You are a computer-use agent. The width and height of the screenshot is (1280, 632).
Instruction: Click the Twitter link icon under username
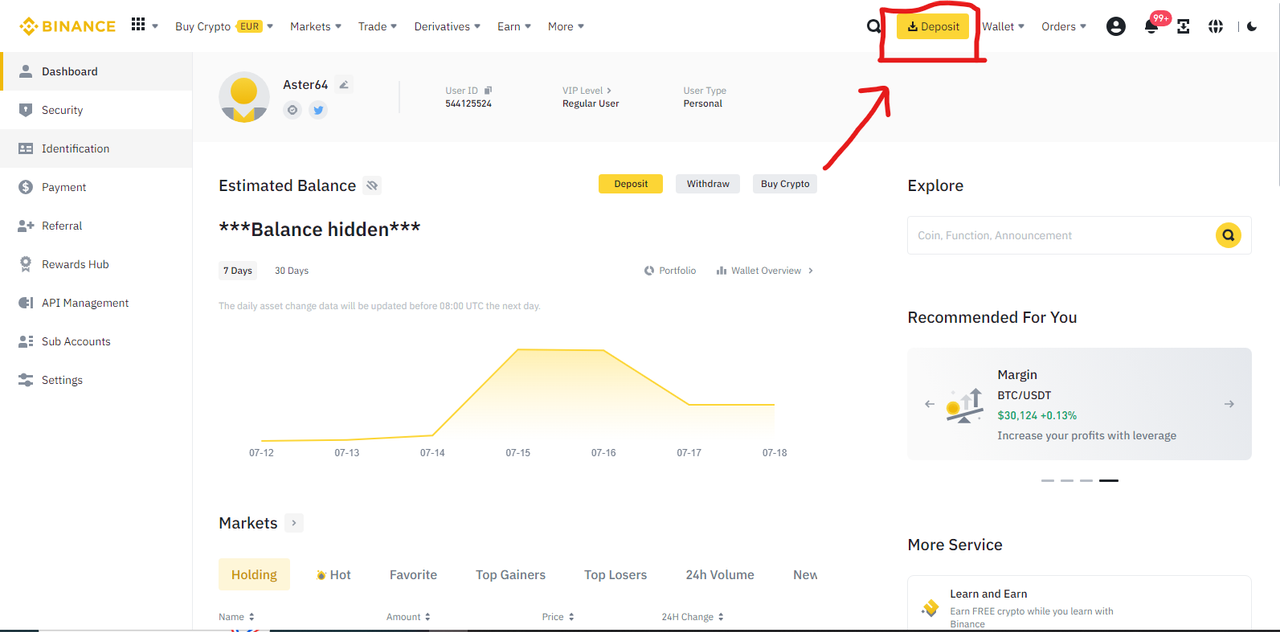[318, 110]
